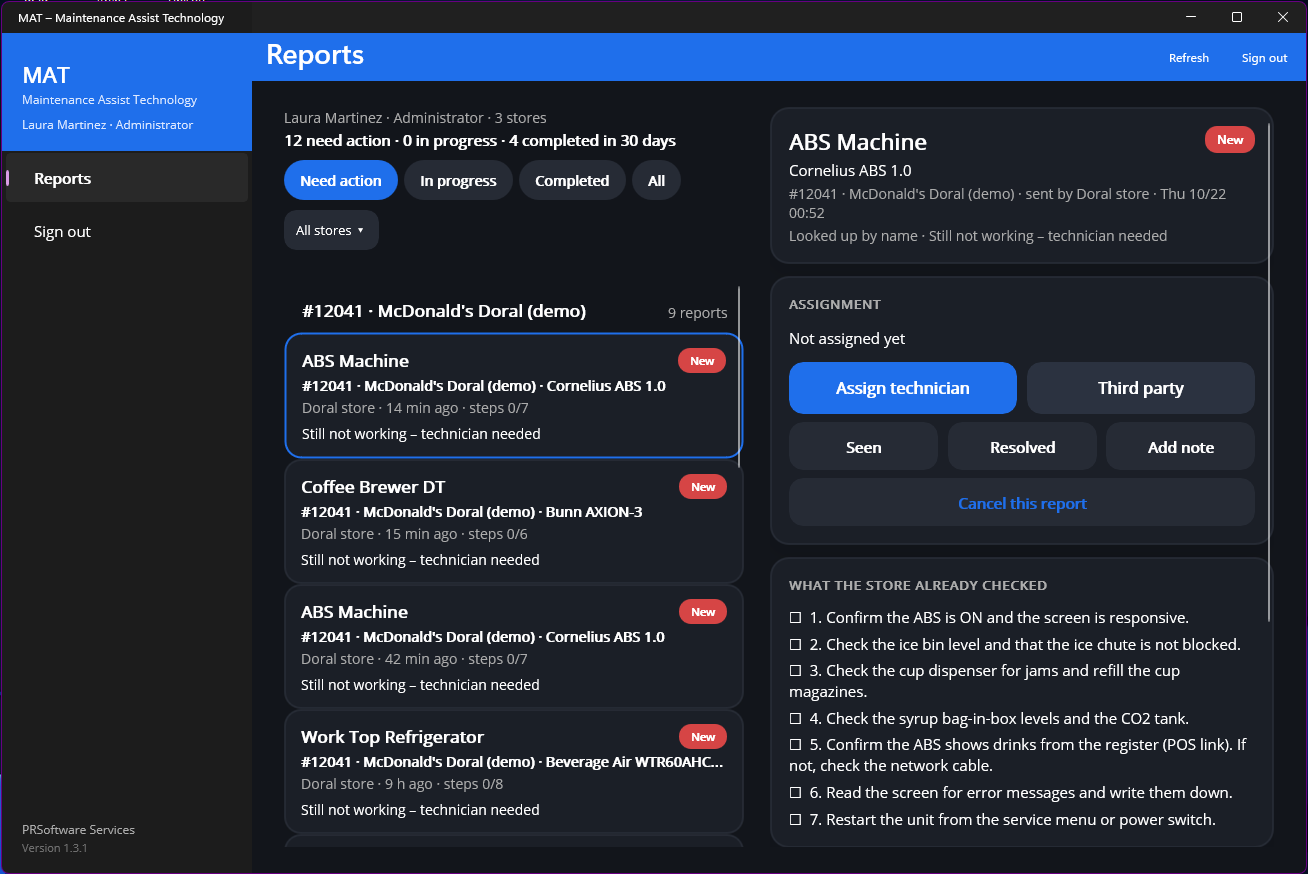
Task: Click the New badge on Work Top Refrigerator
Action: [x=703, y=737]
